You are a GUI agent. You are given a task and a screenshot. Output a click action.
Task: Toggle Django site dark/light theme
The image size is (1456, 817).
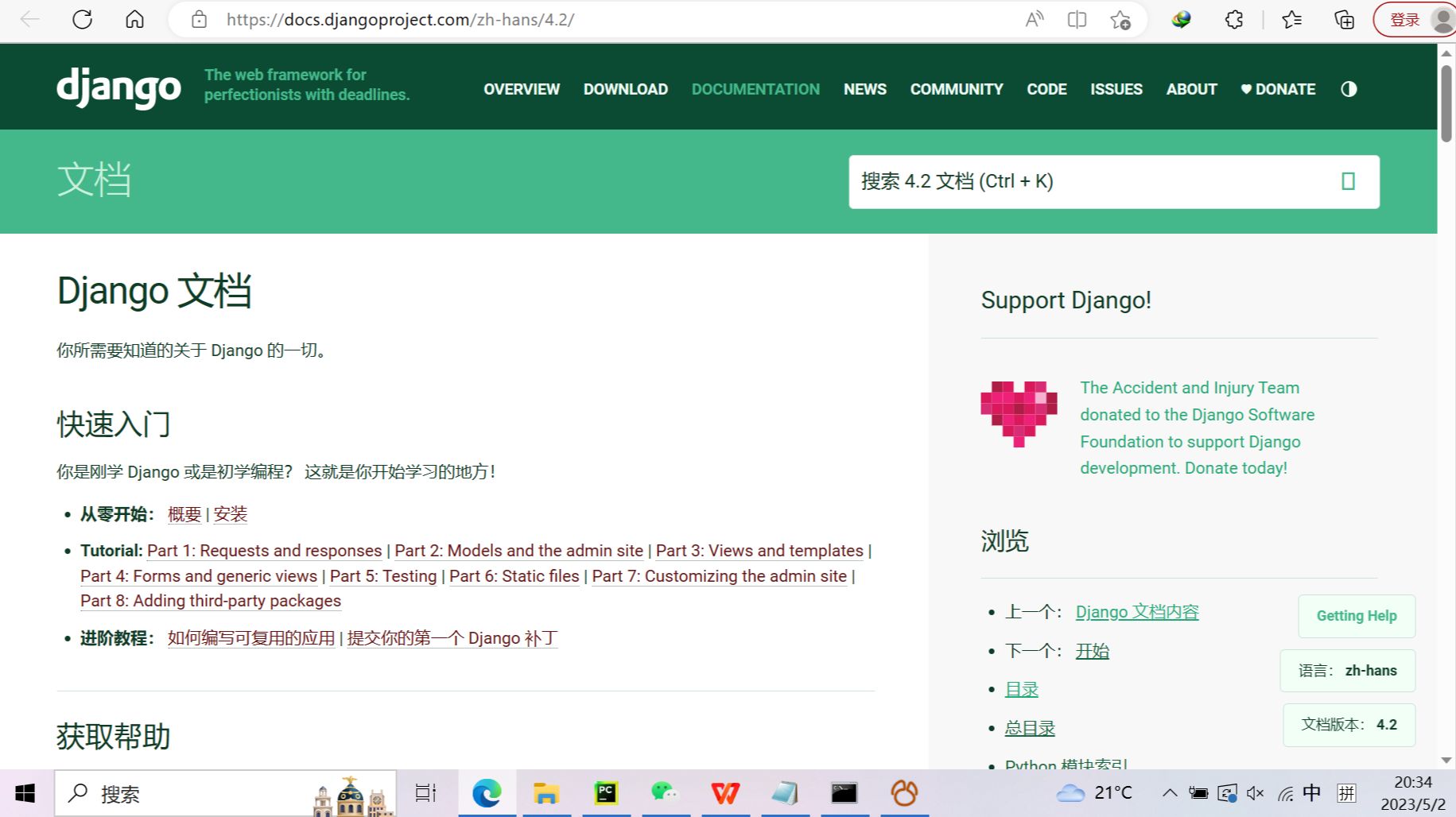point(1349,89)
